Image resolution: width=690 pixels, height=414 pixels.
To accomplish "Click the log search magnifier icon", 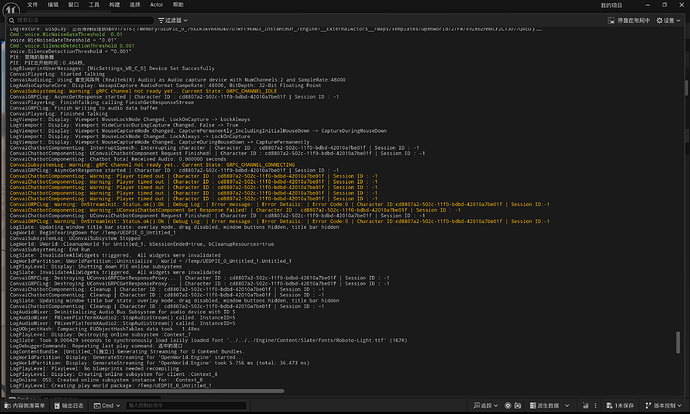I will 11,20.
